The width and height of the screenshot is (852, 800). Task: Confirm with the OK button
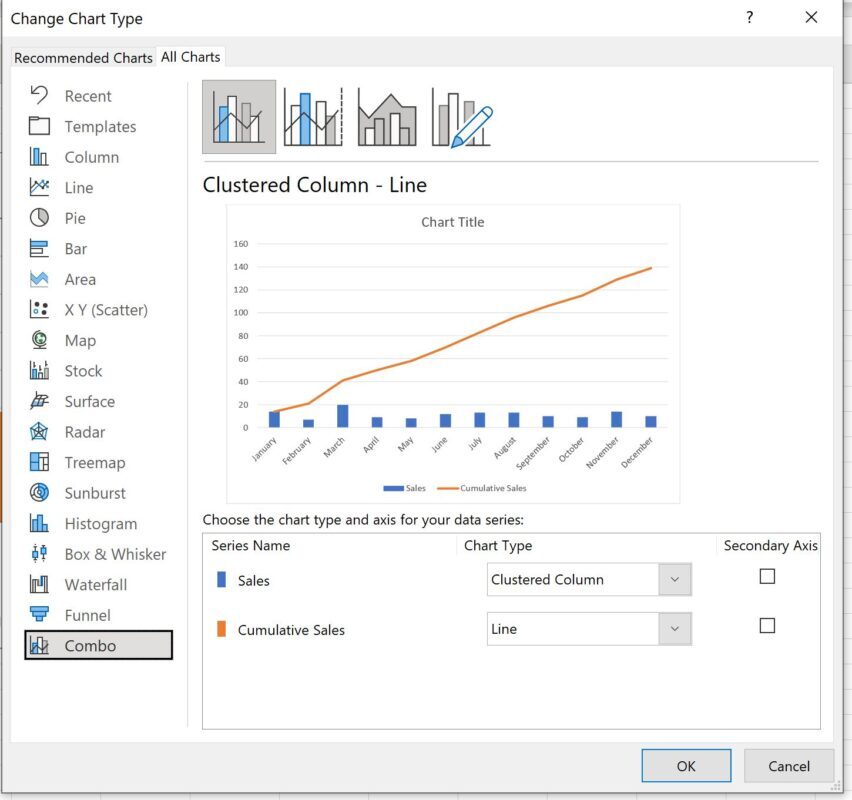[x=686, y=766]
